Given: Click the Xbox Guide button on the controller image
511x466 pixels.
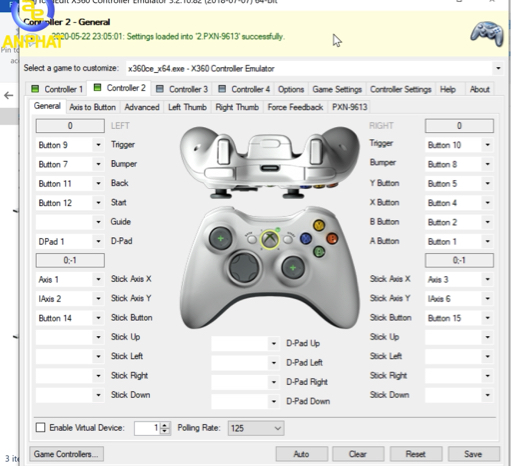Looking at the screenshot, I should tap(270, 239).
